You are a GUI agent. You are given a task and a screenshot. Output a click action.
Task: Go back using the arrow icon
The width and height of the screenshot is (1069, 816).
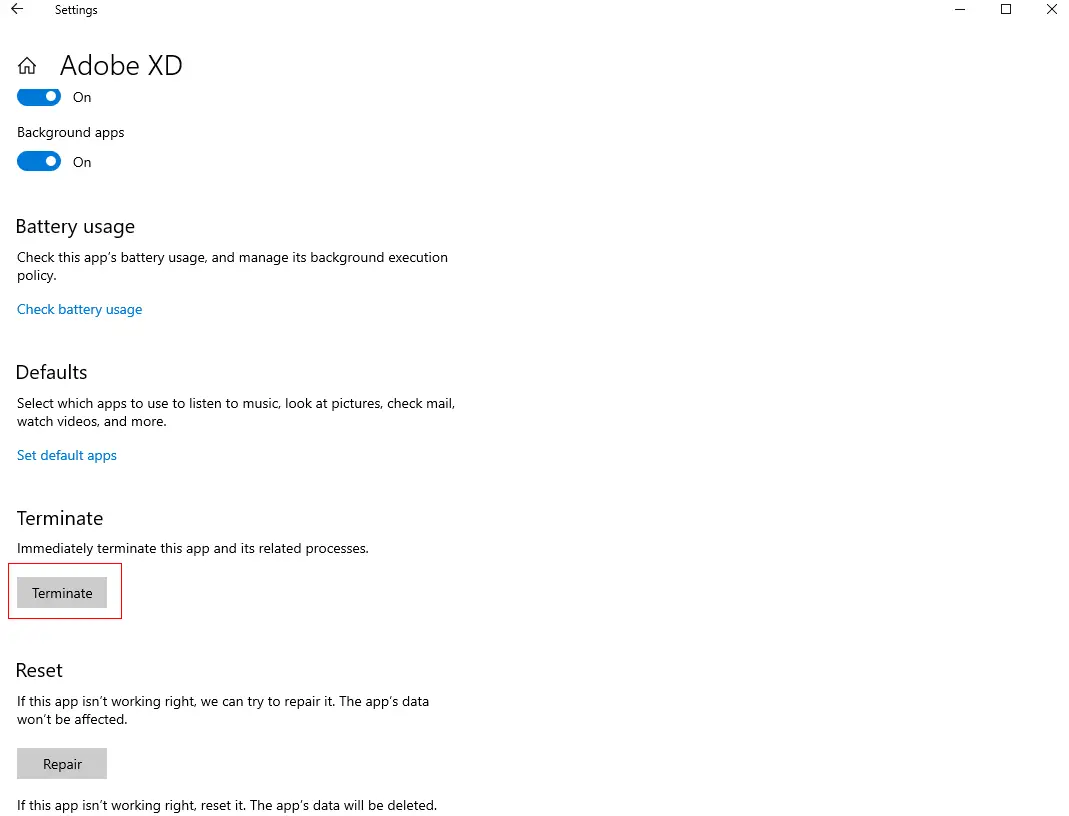[x=17, y=10]
